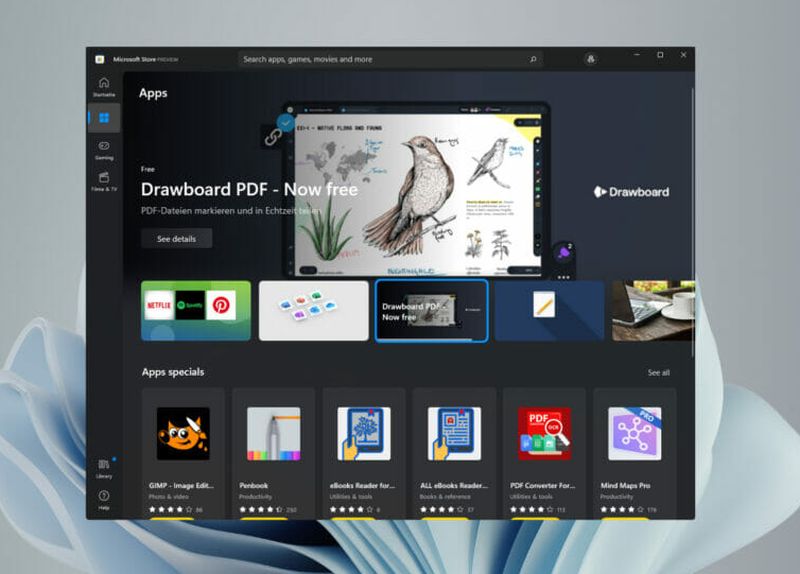Open the Gaming section

[104, 151]
